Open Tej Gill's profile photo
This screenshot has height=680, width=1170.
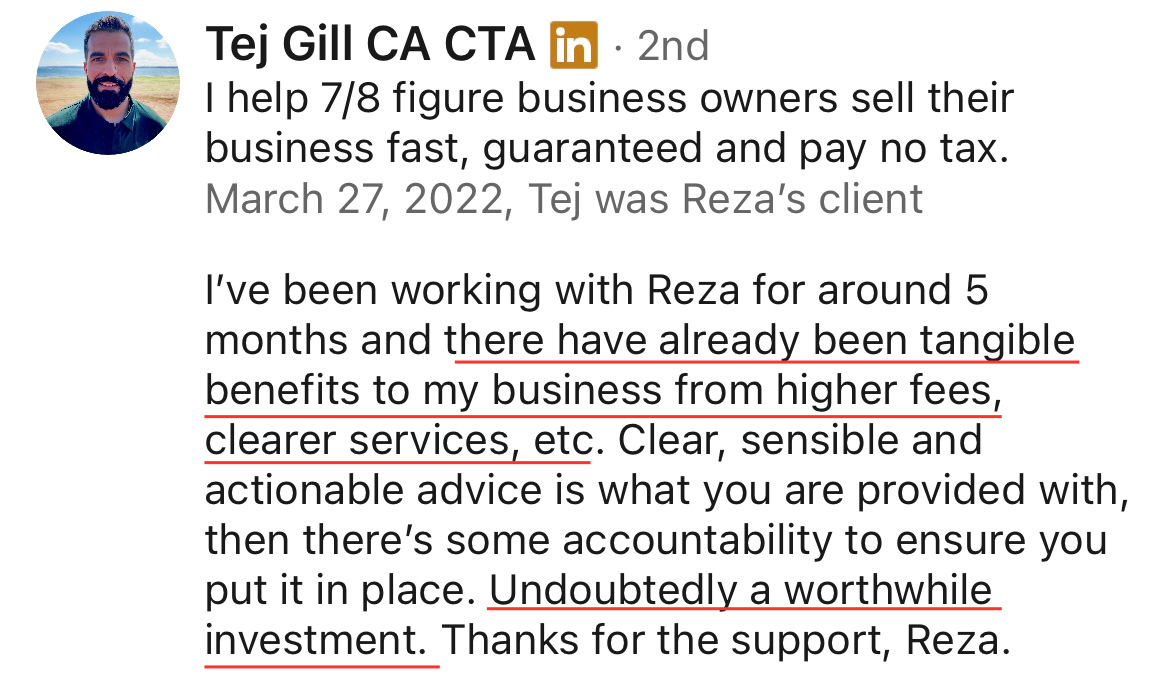coord(107,83)
